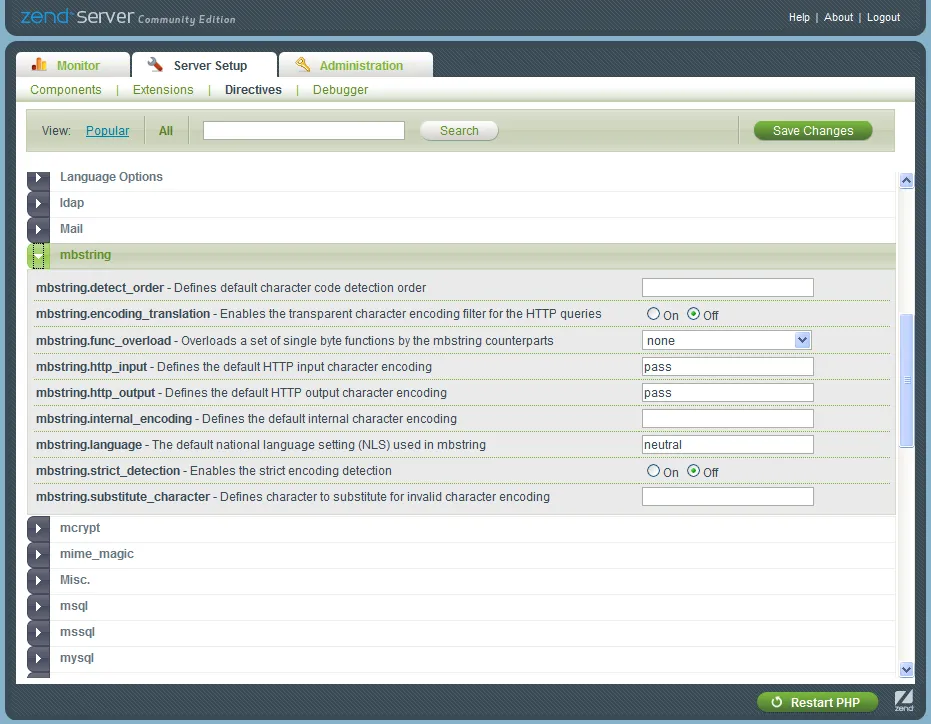Expand the mssql section
The image size is (931, 724).
click(39, 633)
